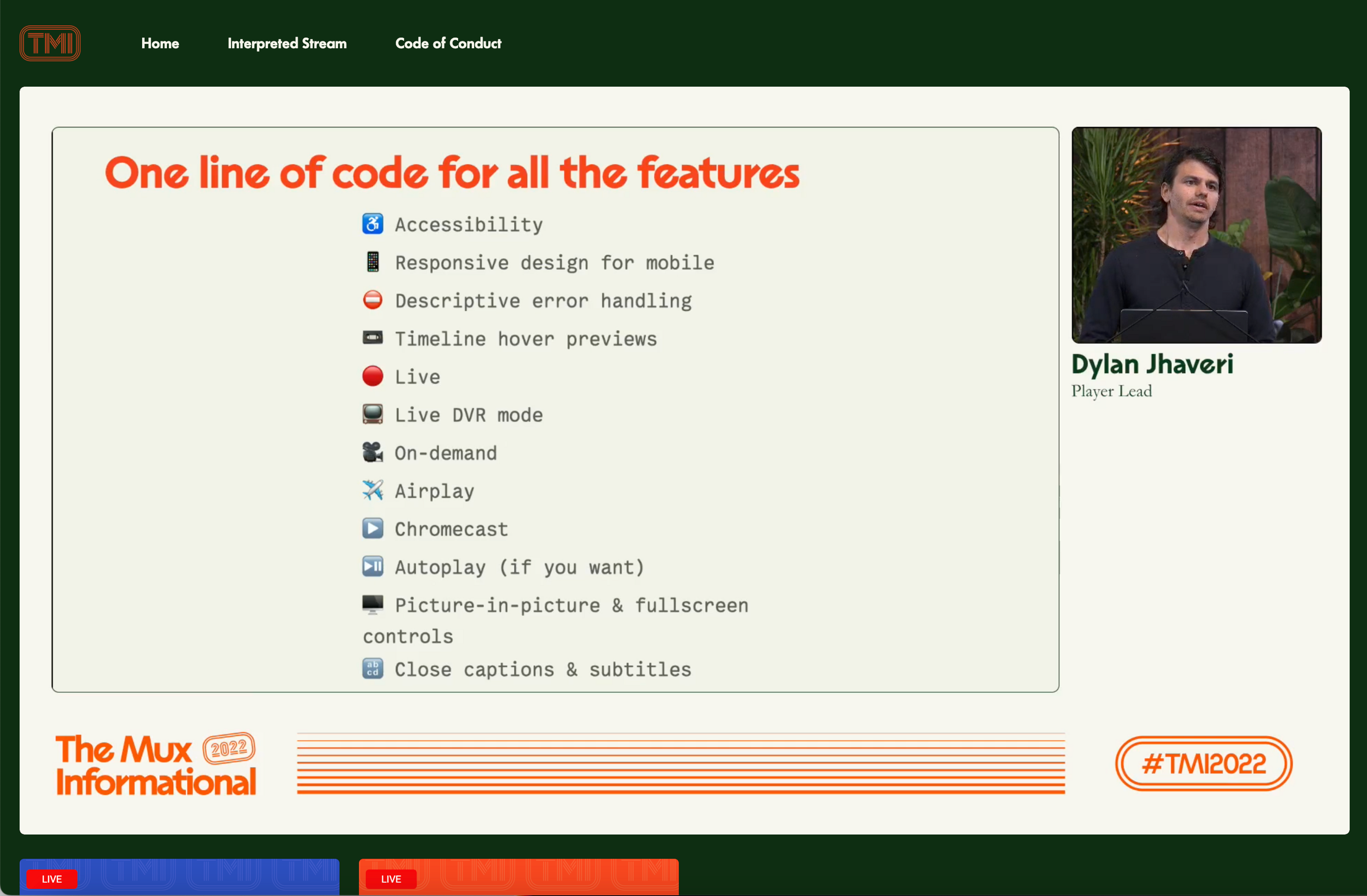Click 'Live DVR mode' text
This screenshot has width=1367, height=896.
pyautogui.click(x=469, y=415)
